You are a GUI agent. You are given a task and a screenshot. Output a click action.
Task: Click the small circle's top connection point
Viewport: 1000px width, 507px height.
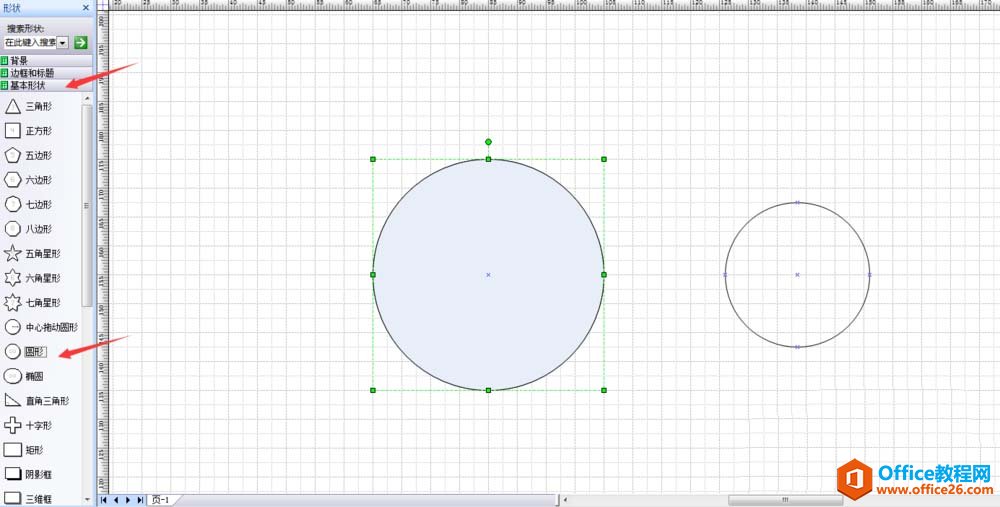[x=797, y=203]
